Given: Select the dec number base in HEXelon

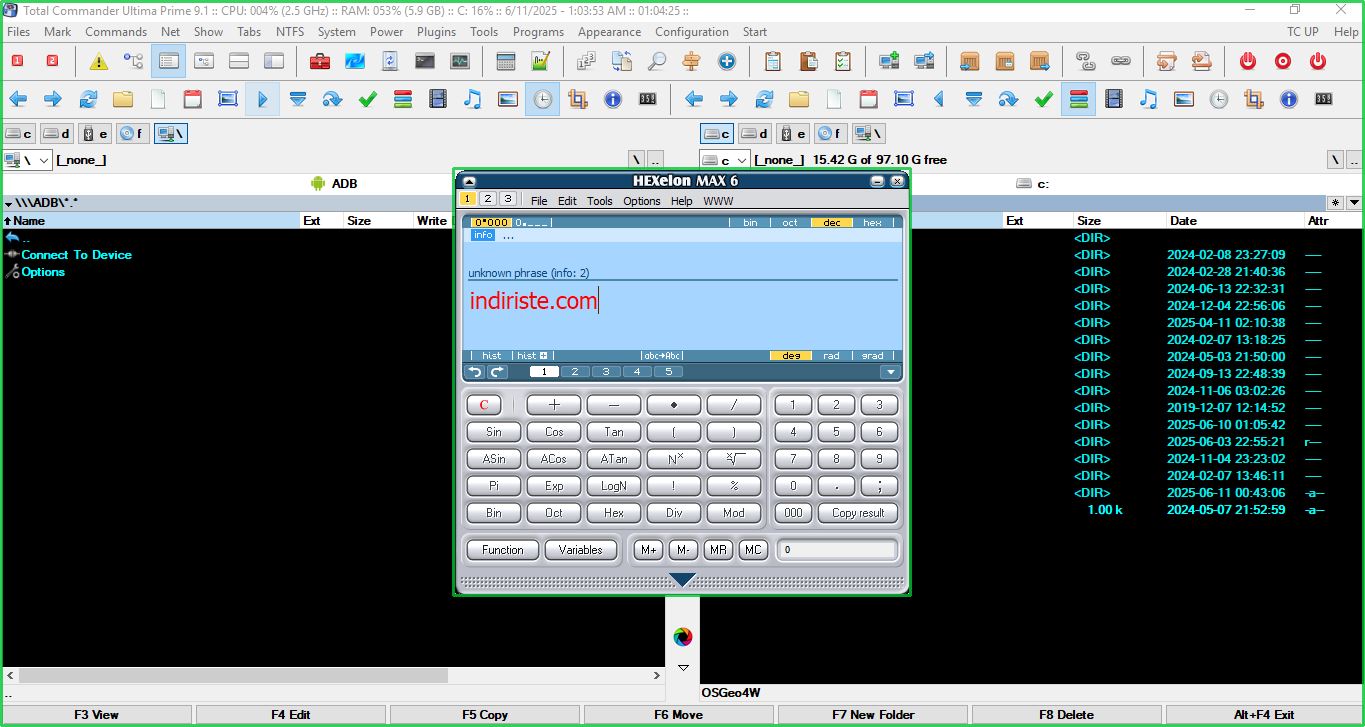Looking at the screenshot, I should pyautogui.click(x=832, y=223).
